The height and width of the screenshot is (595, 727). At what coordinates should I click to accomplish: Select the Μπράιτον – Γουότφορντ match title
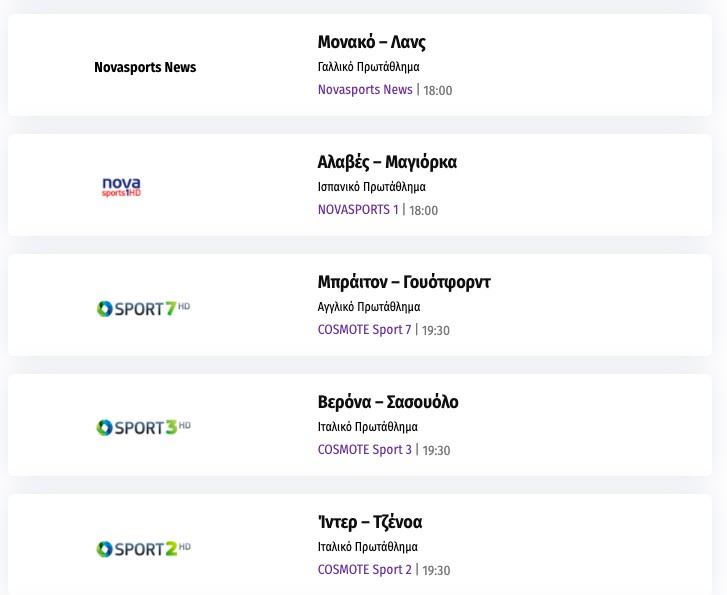(x=404, y=282)
